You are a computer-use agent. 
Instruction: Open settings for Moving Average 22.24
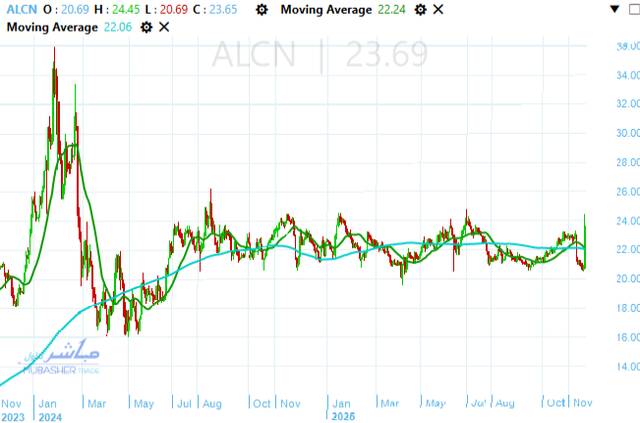point(421,10)
